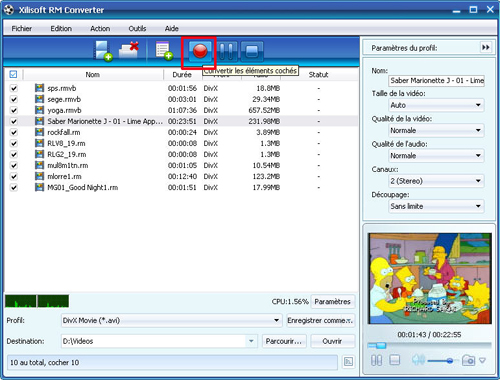Select the row mlorre1.rm

pyautogui.click(x=182, y=176)
